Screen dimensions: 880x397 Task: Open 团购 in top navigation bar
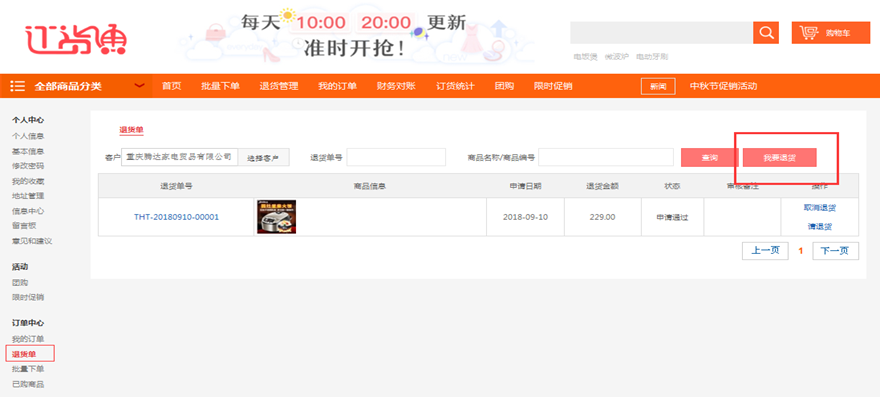(504, 86)
